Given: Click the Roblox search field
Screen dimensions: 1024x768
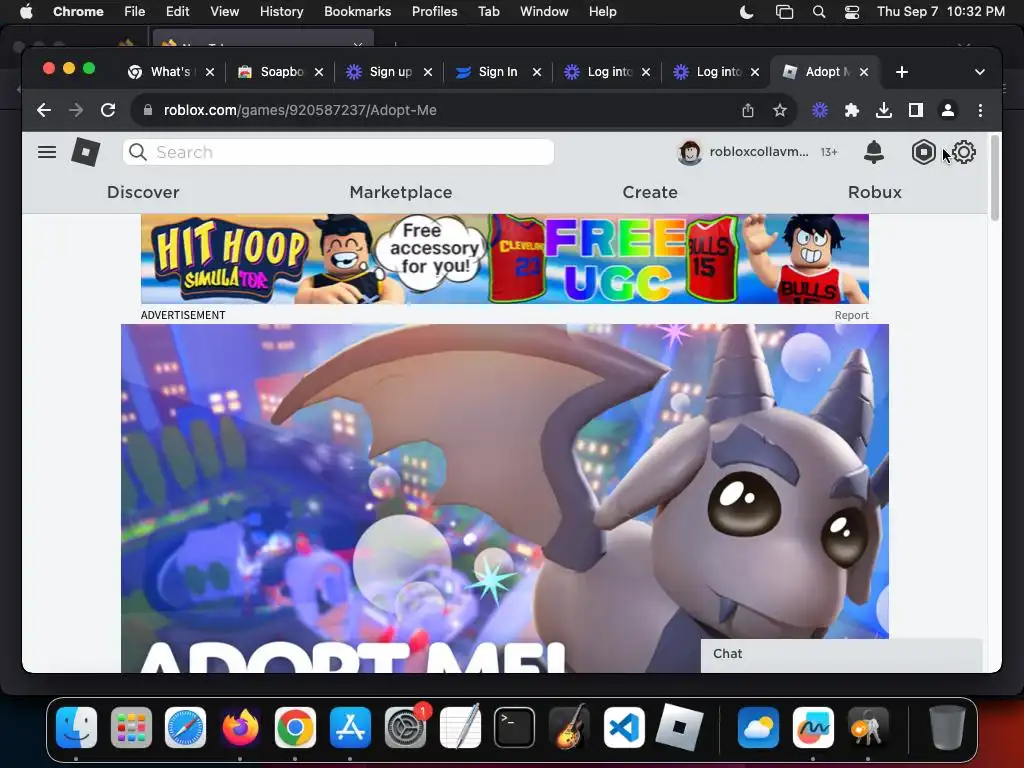Looking at the screenshot, I should point(338,152).
